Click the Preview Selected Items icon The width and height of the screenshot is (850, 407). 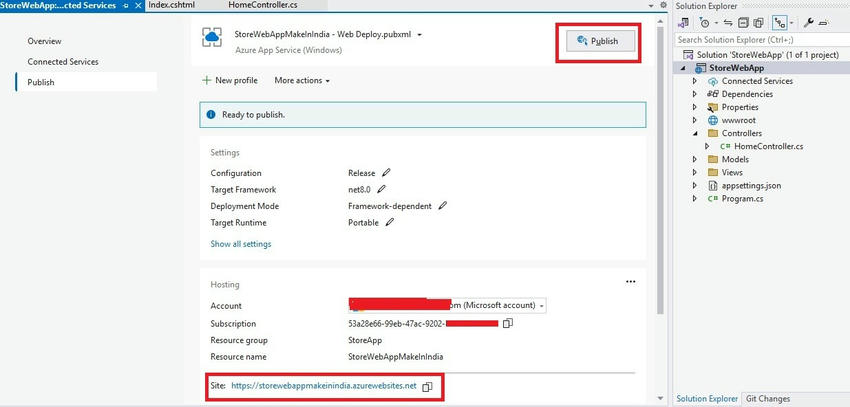coord(824,23)
